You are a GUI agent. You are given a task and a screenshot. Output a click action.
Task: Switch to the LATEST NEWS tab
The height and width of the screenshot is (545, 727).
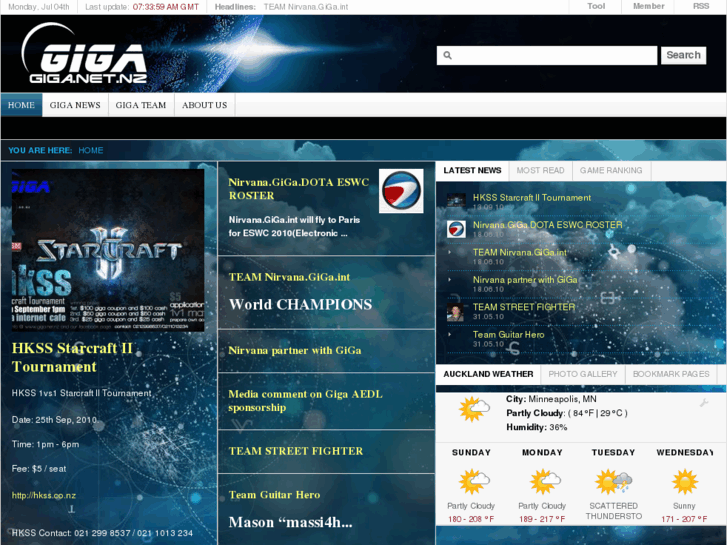click(x=472, y=170)
